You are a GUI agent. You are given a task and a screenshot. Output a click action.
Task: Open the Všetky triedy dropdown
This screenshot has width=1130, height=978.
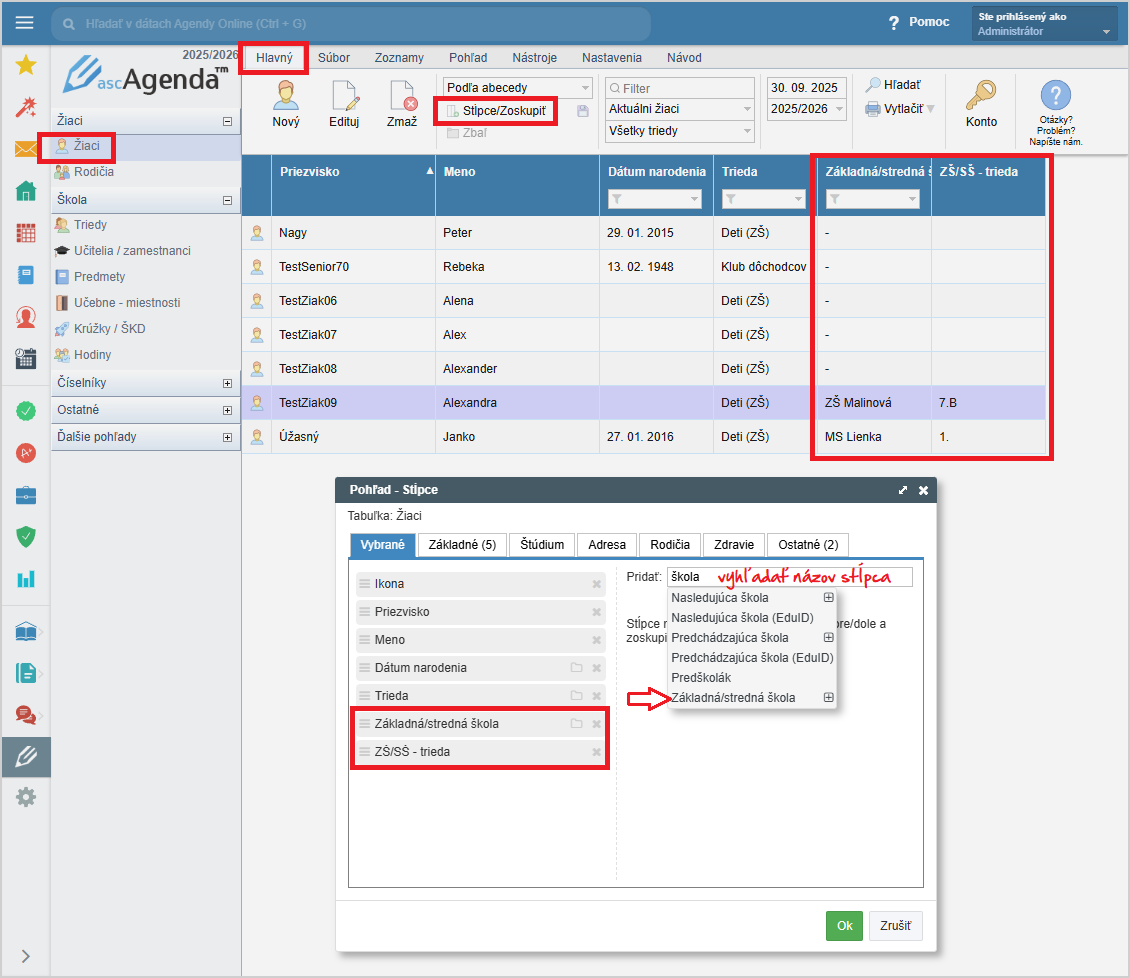point(679,131)
